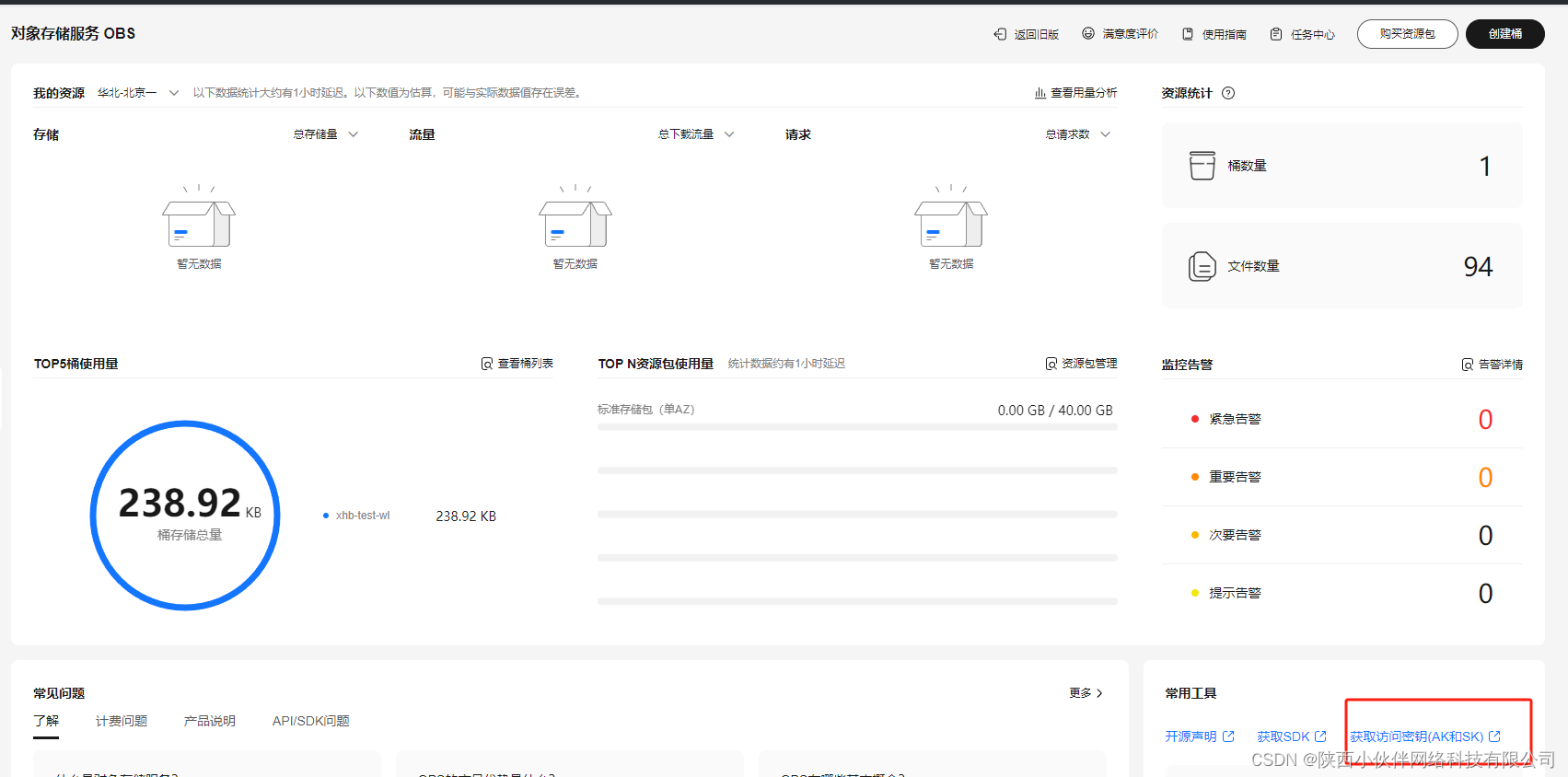Click the file count documents icon

coord(1202,266)
